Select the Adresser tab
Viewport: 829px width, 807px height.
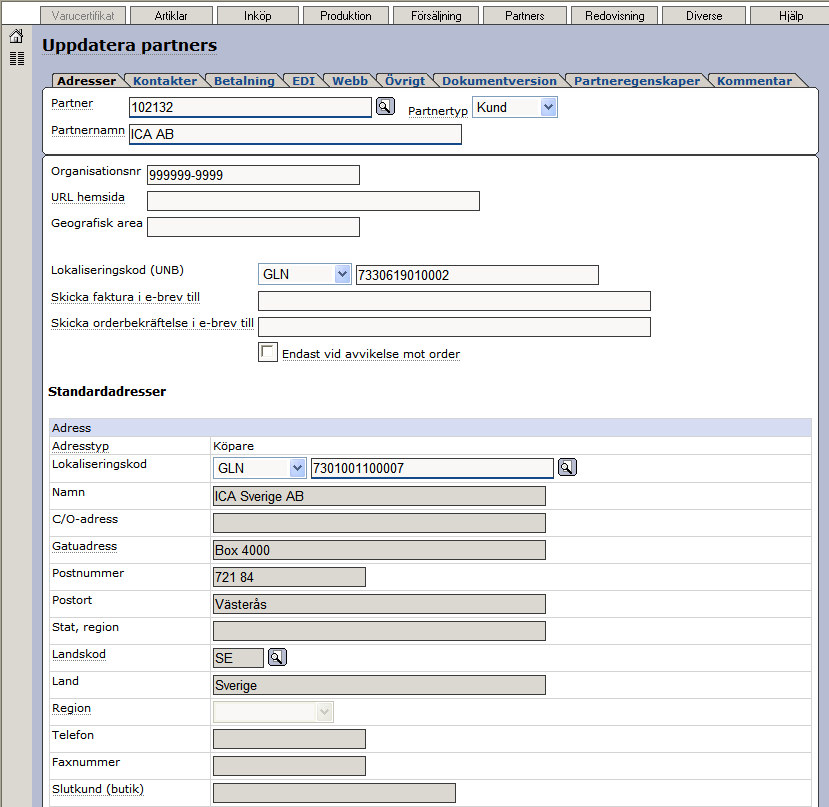coord(87,81)
